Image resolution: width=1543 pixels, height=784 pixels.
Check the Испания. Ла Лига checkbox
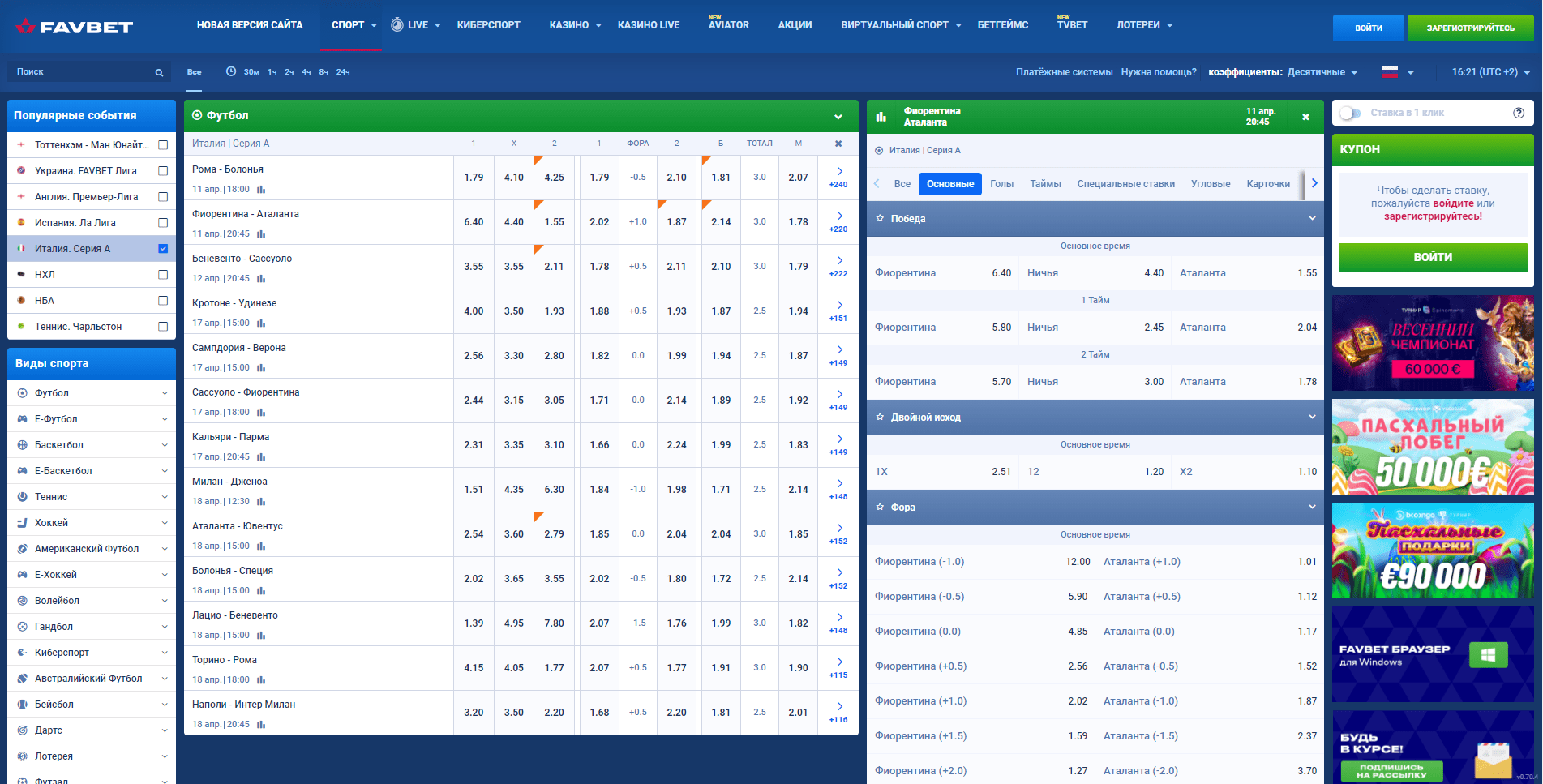tap(163, 223)
